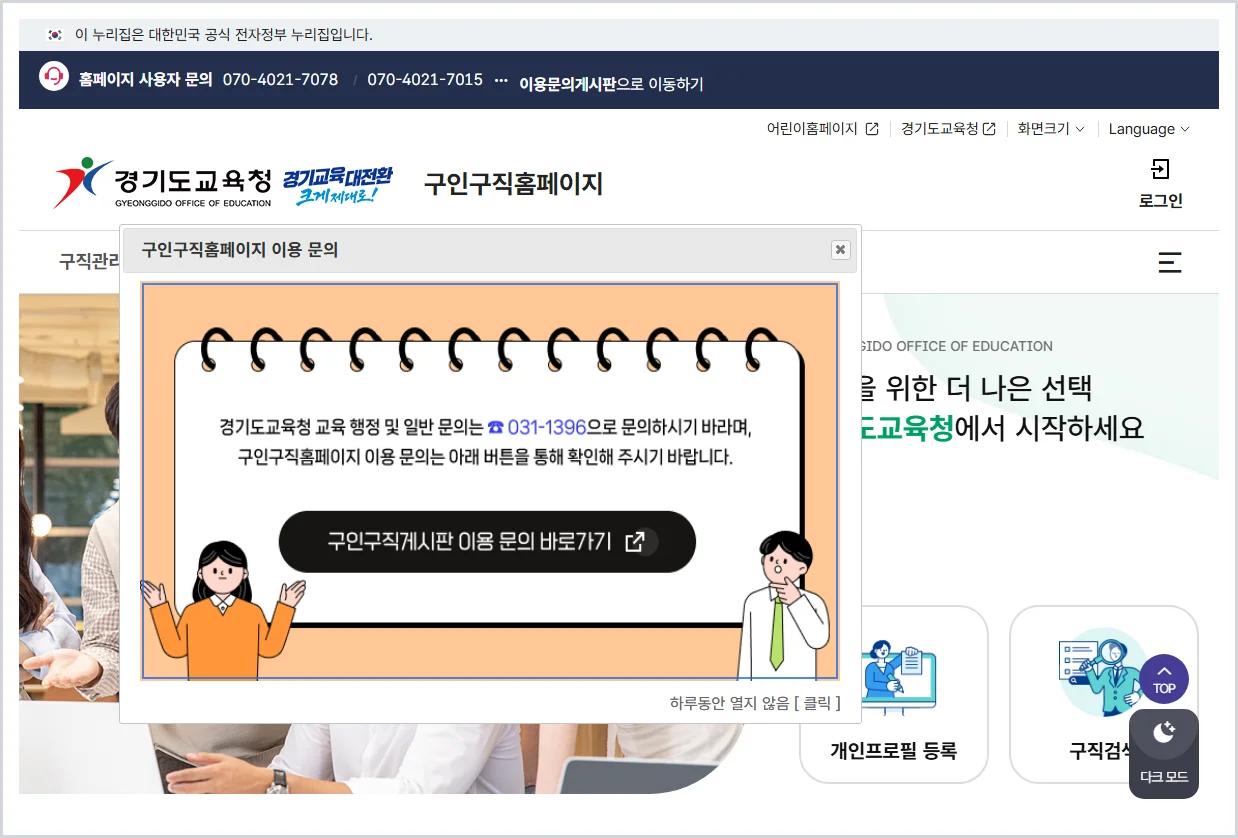
Task: Open the 구직관리 menu item
Action: (x=89, y=262)
